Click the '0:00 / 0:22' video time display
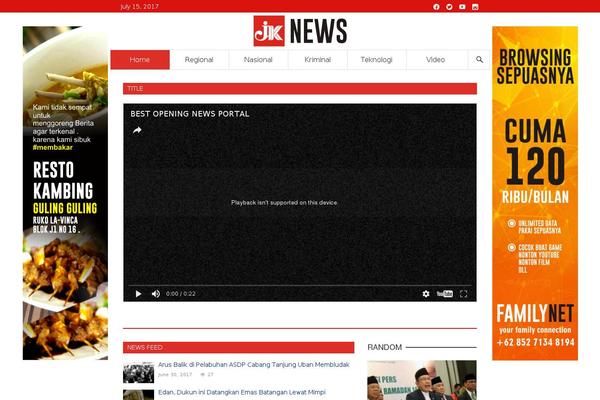The image size is (600, 400). (x=181, y=294)
